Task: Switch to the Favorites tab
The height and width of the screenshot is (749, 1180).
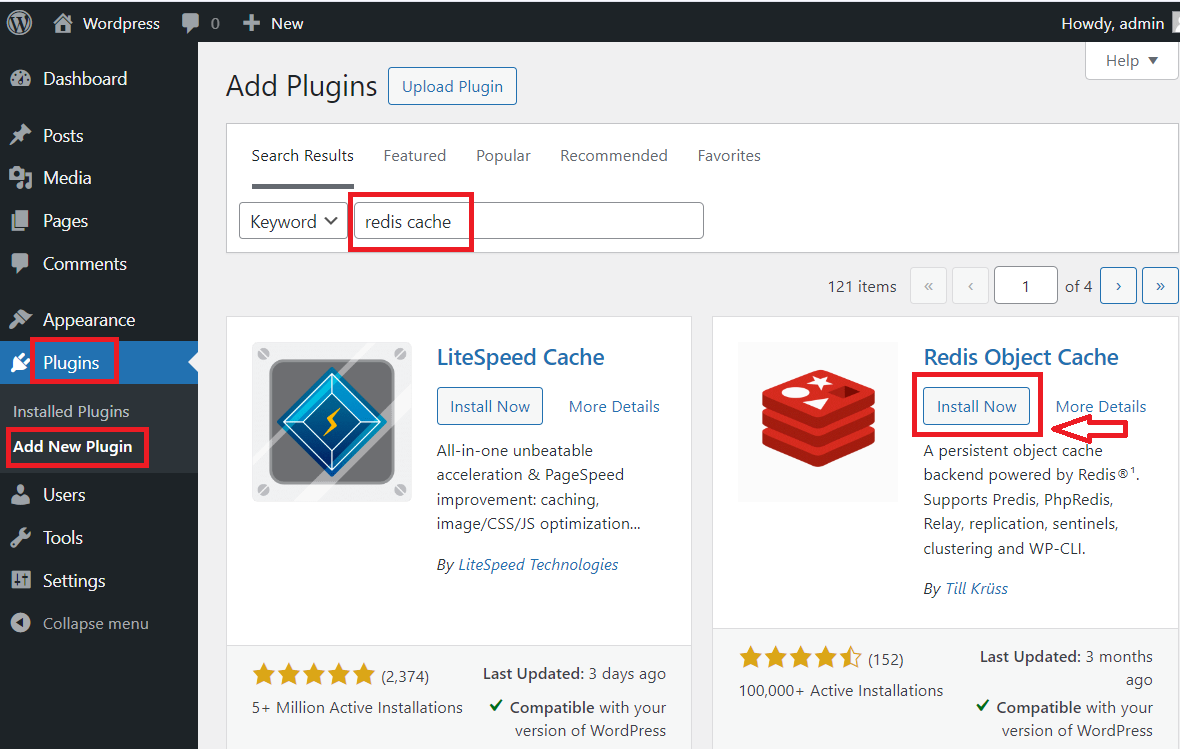Action: 729,156
